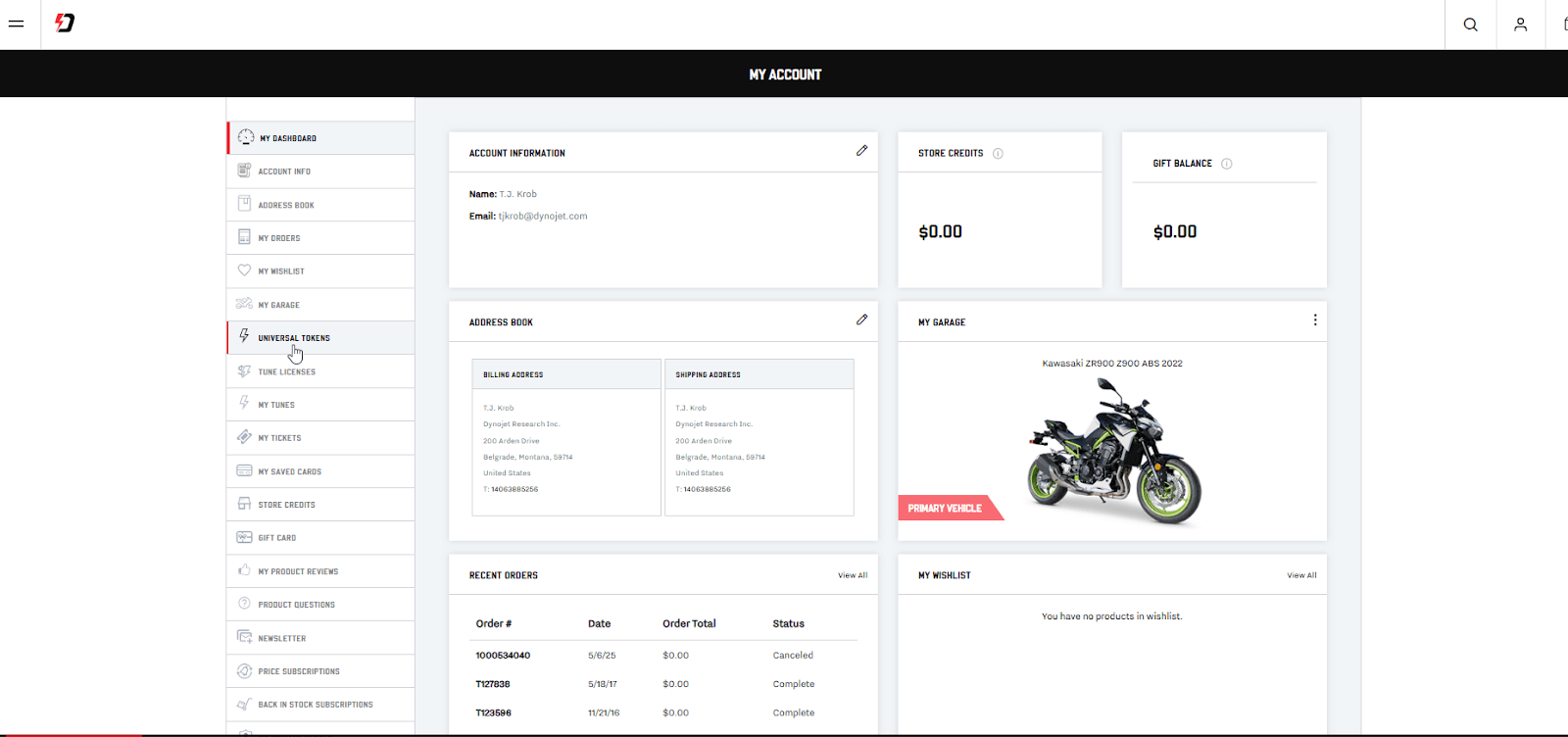Click the Kawasaki Z900 motorcycle image

pos(1114,452)
